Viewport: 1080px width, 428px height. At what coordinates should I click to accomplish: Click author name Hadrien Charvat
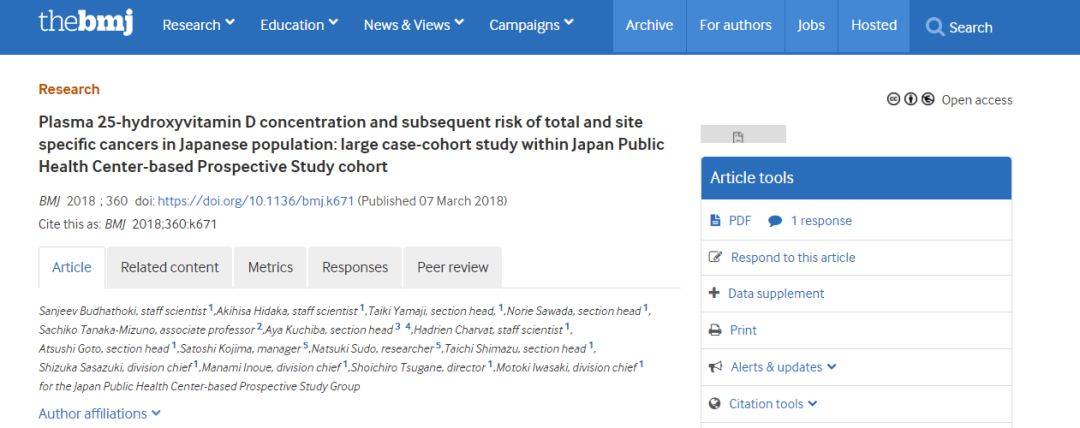click(x=451, y=329)
